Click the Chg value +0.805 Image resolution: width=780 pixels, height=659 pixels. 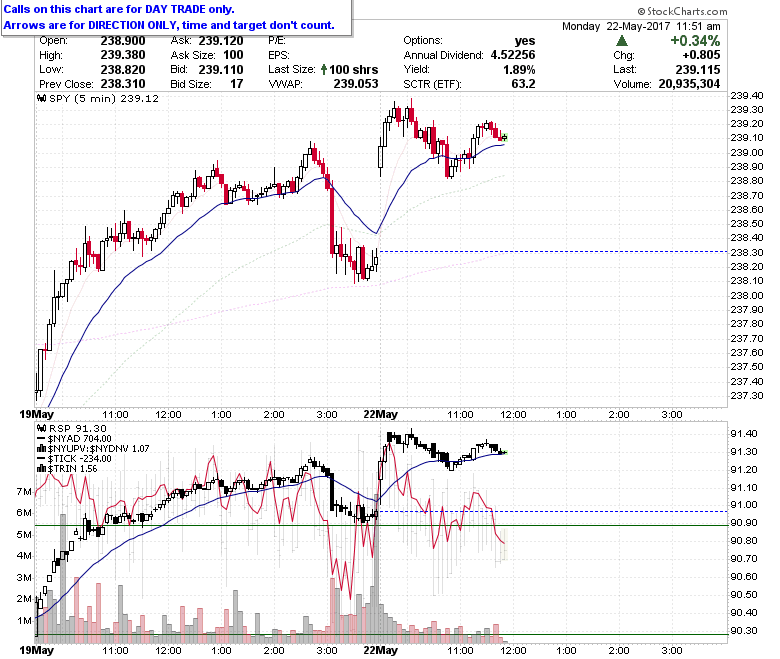tap(701, 55)
